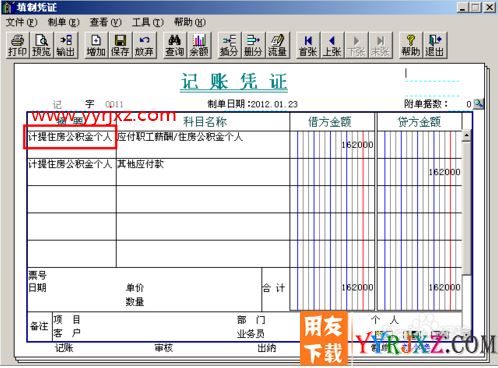
Task: Delete the entry line with 删分
Action: pos(253,45)
